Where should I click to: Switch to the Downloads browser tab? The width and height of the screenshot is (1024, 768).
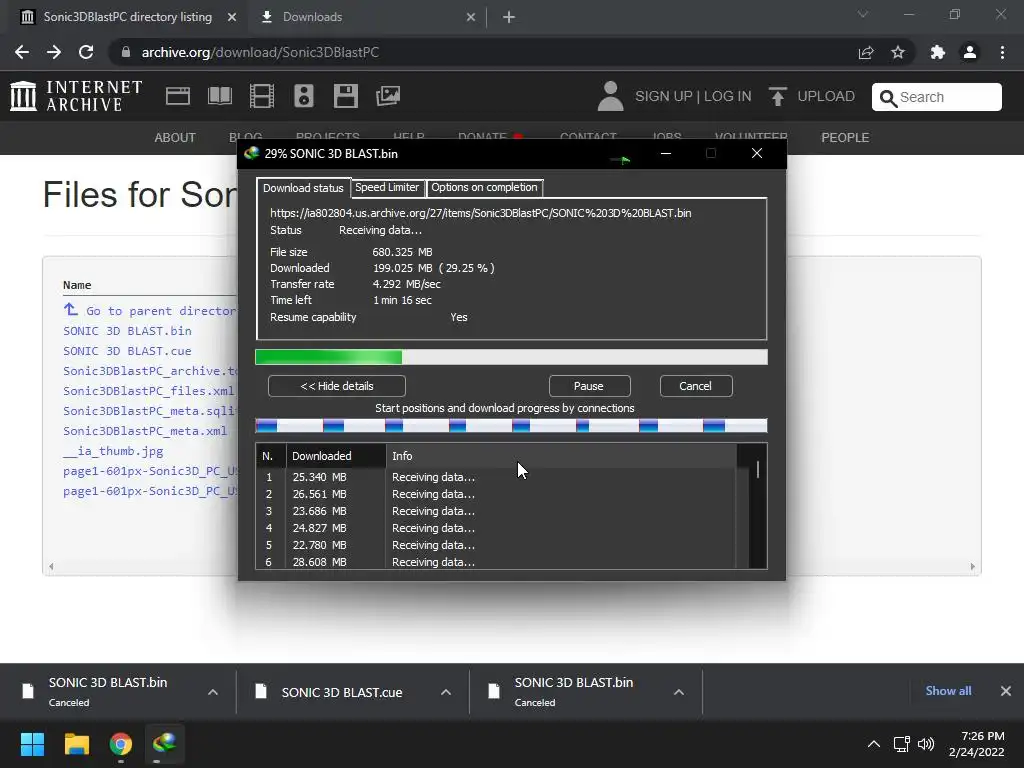point(368,17)
